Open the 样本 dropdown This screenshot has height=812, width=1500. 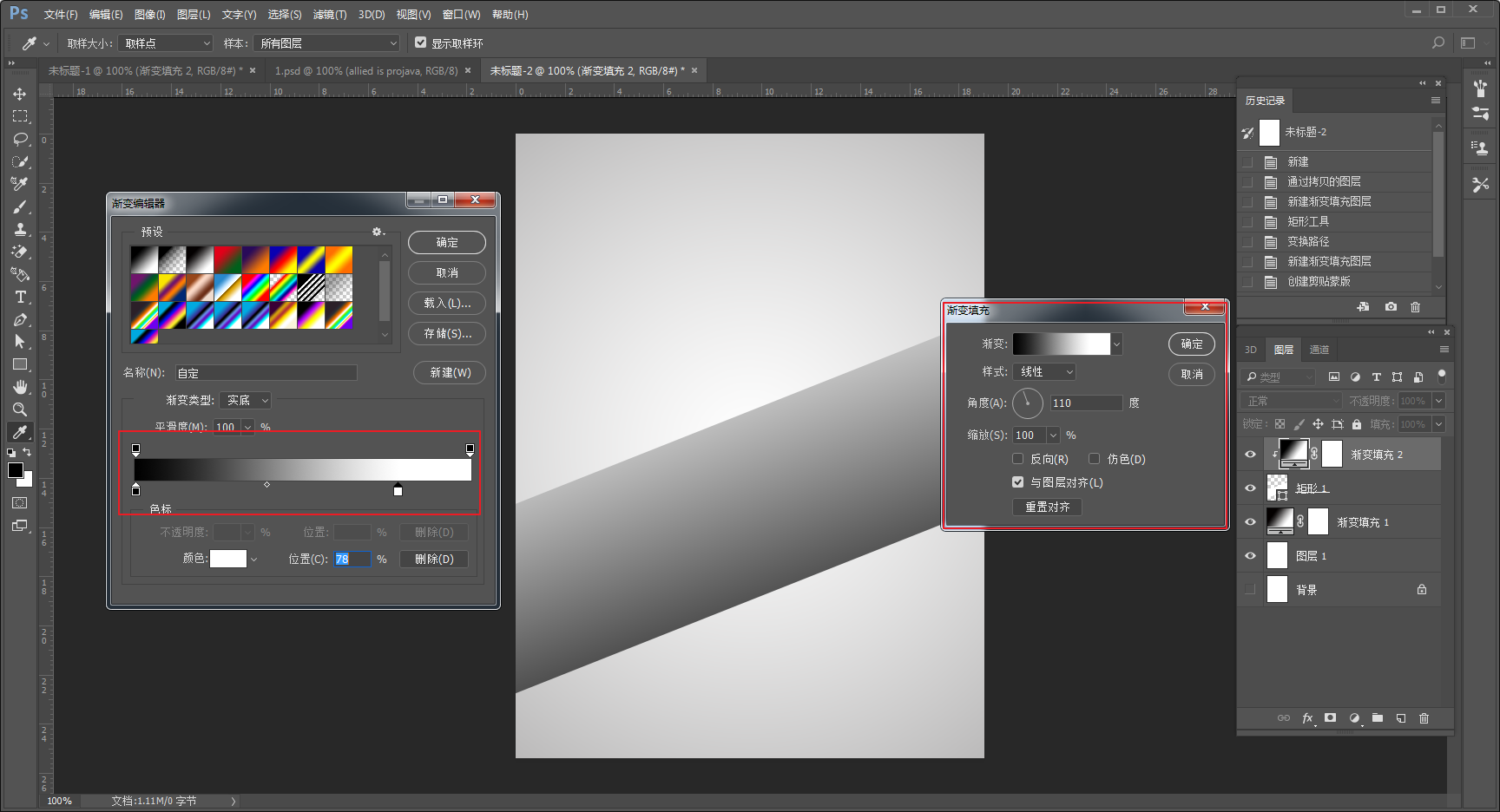pyautogui.click(x=326, y=43)
